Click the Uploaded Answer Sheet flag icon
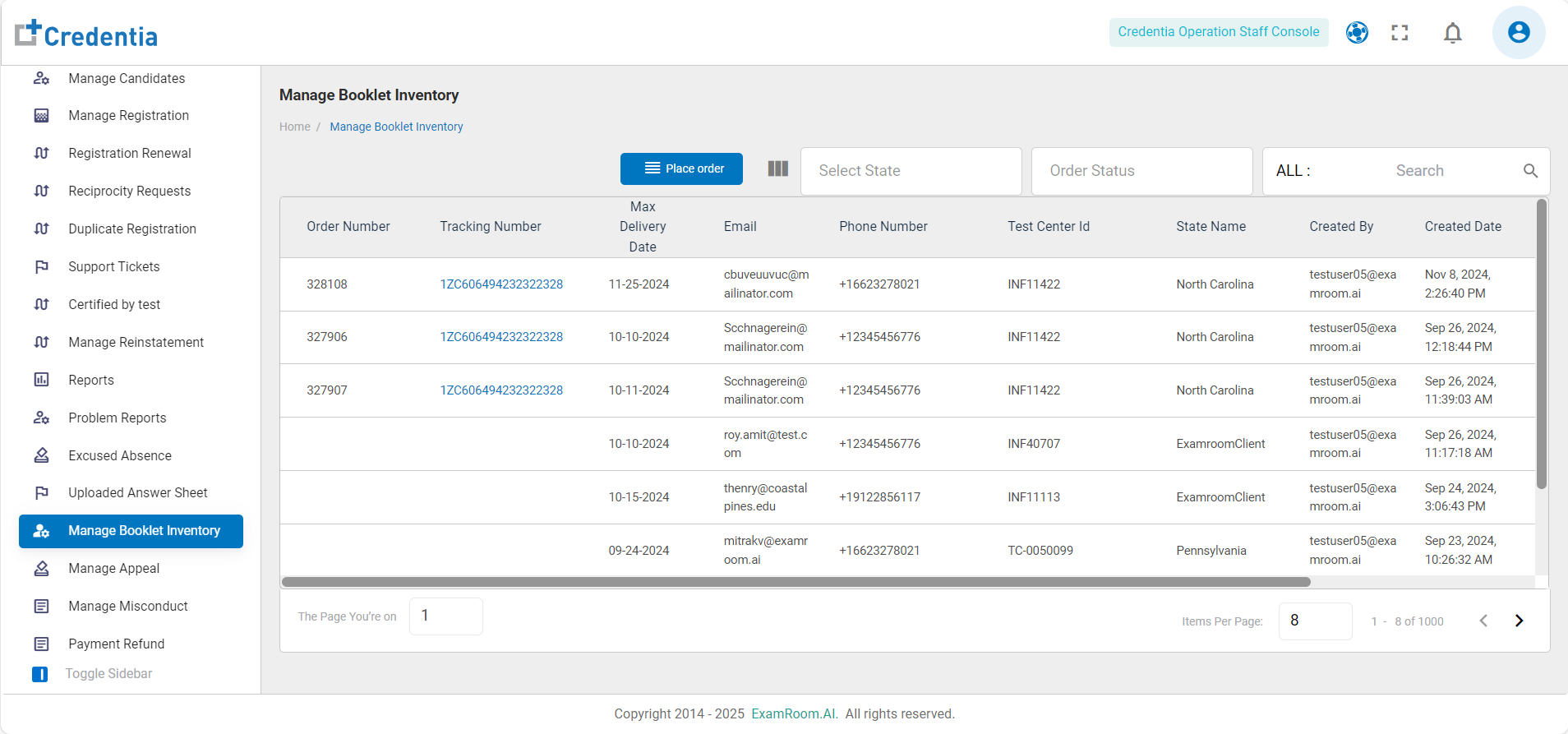Viewport: 1568px width, 734px height. pyautogui.click(x=41, y=493)
